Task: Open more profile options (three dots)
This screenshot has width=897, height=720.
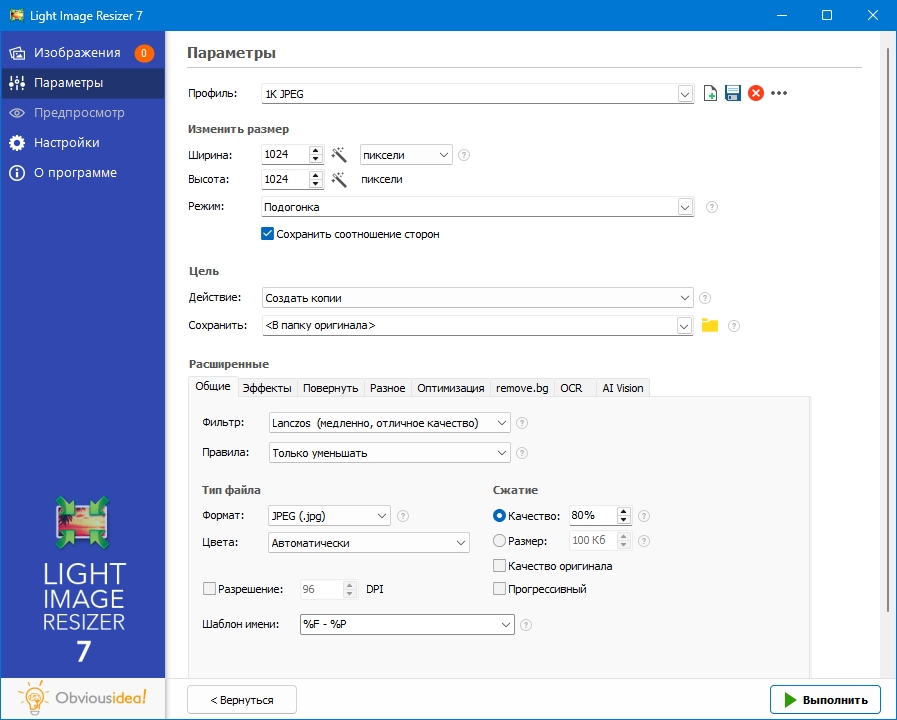Action: tap(779, 93)
